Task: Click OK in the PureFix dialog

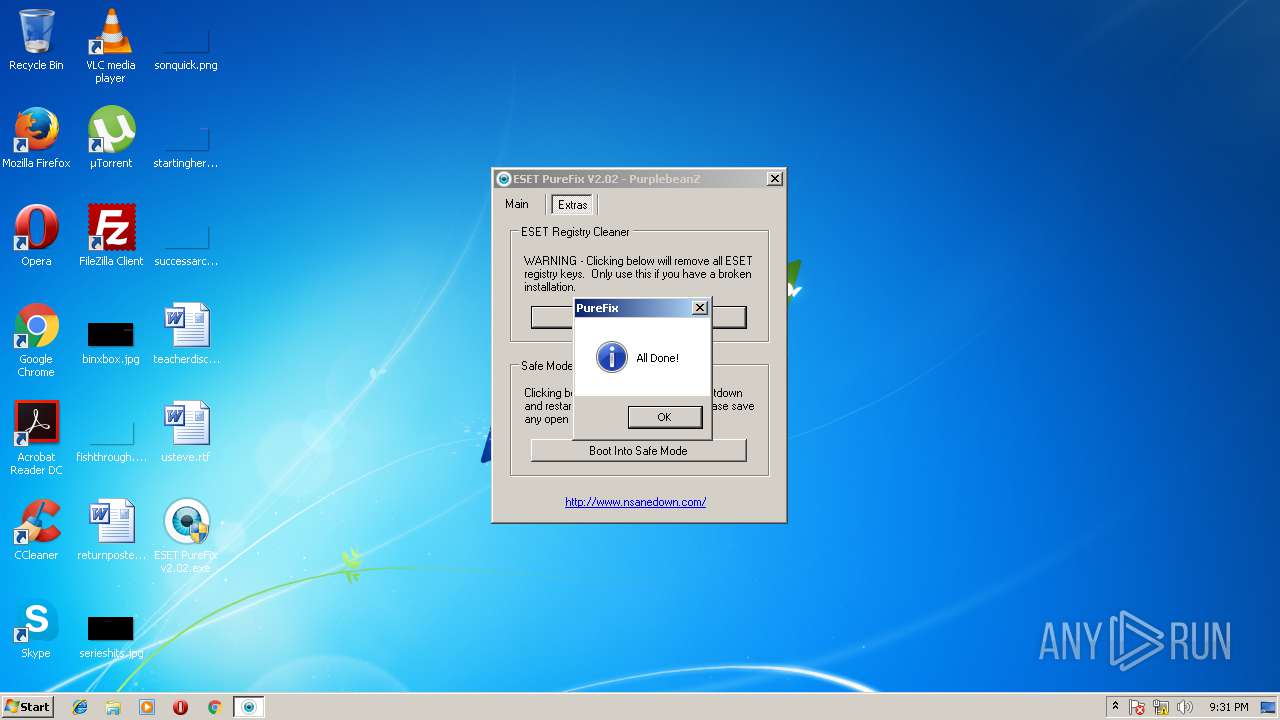Action: (x=664, y=417)
